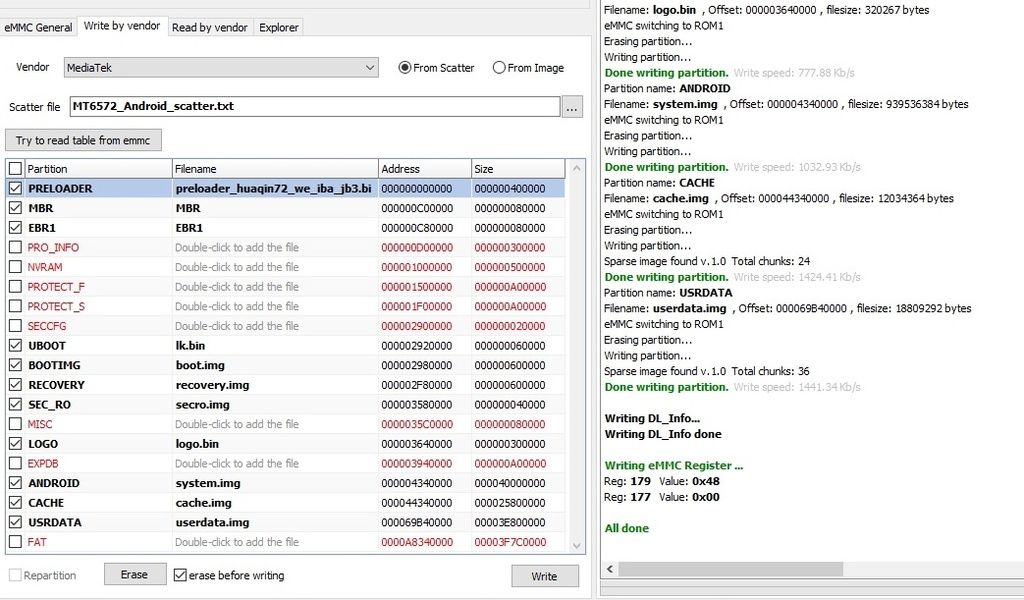The height and width of the screenshot is (600, 1024).
Task: Toggle the select-all checkbox in Partition header
Action: coord(15,169)
